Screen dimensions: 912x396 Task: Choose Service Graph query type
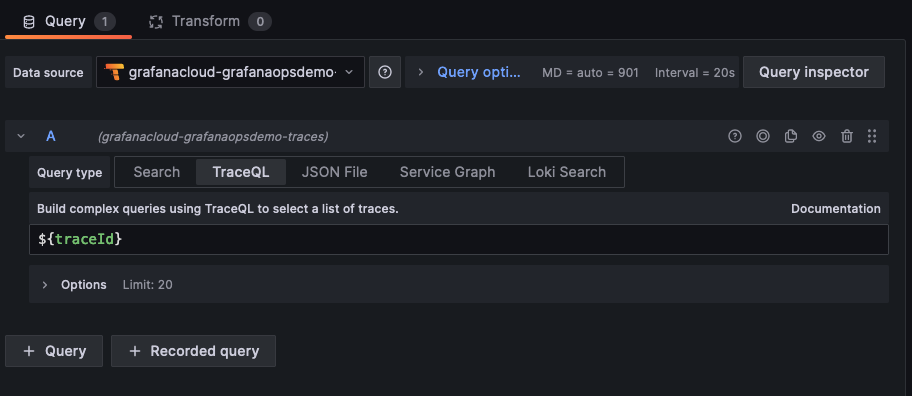point(447,172)
